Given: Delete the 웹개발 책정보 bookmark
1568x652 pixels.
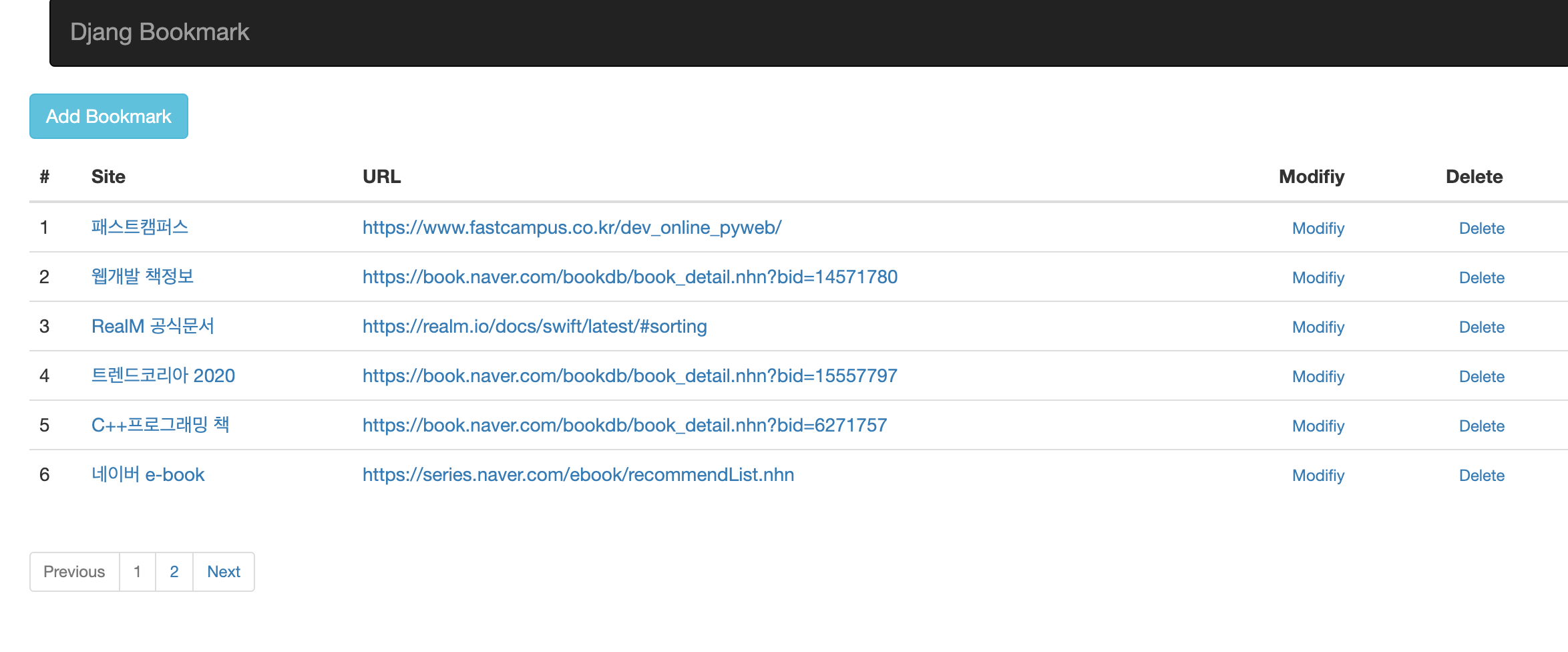Looking at the screenshot, I should pos(1482,278).
